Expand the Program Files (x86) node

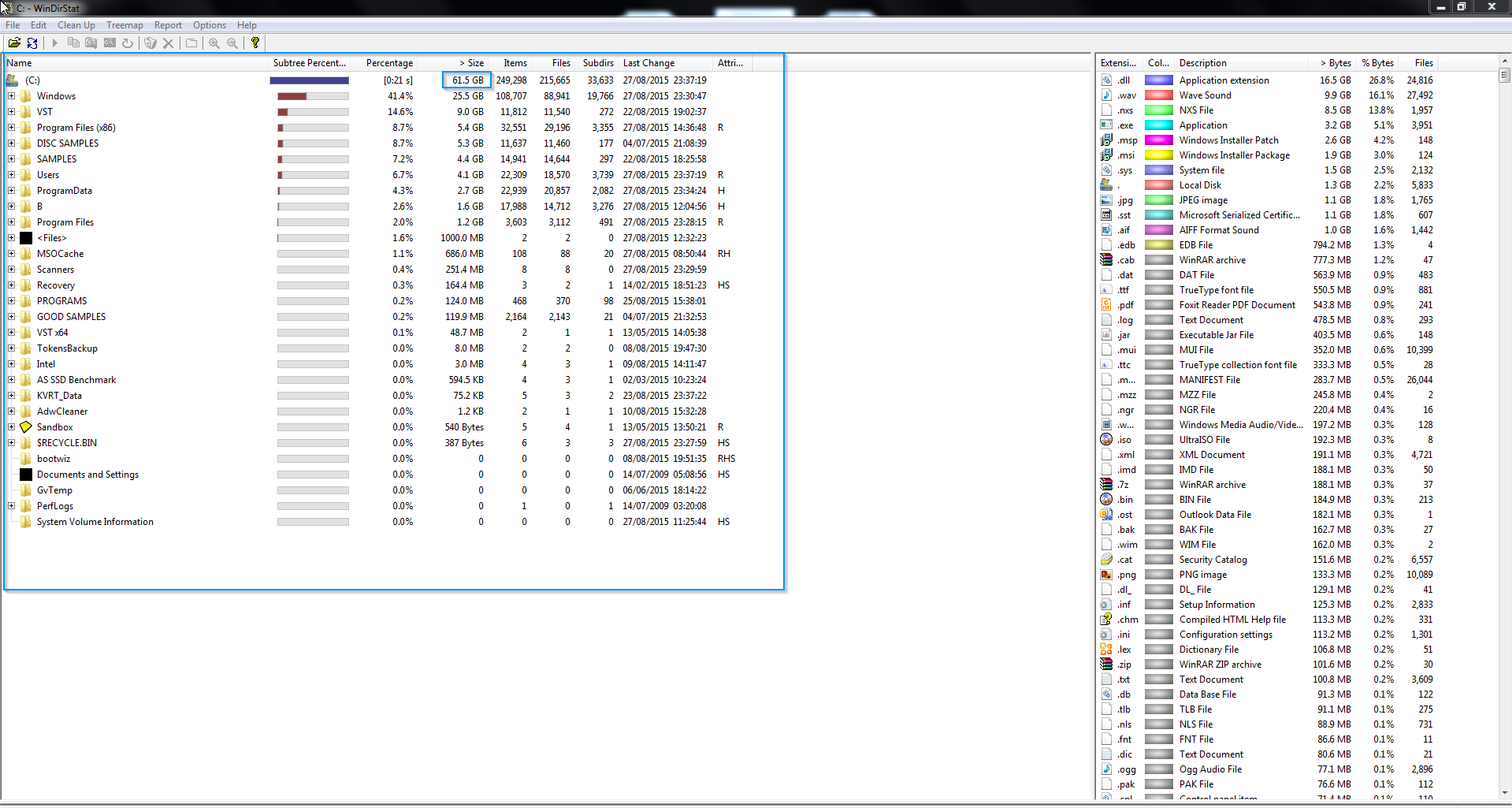[12, 128]
